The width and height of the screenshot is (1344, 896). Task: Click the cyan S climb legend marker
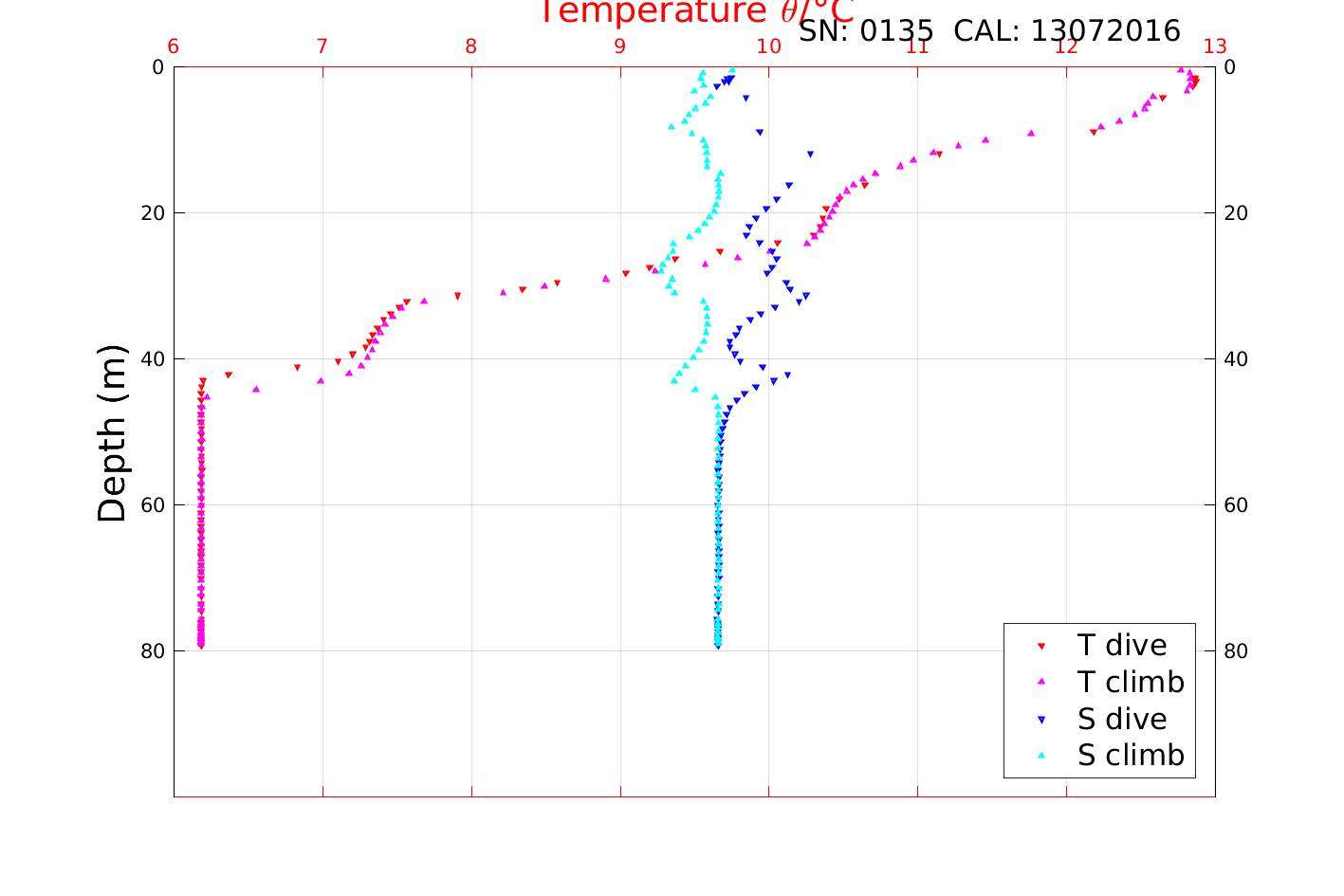(1040, 756)
